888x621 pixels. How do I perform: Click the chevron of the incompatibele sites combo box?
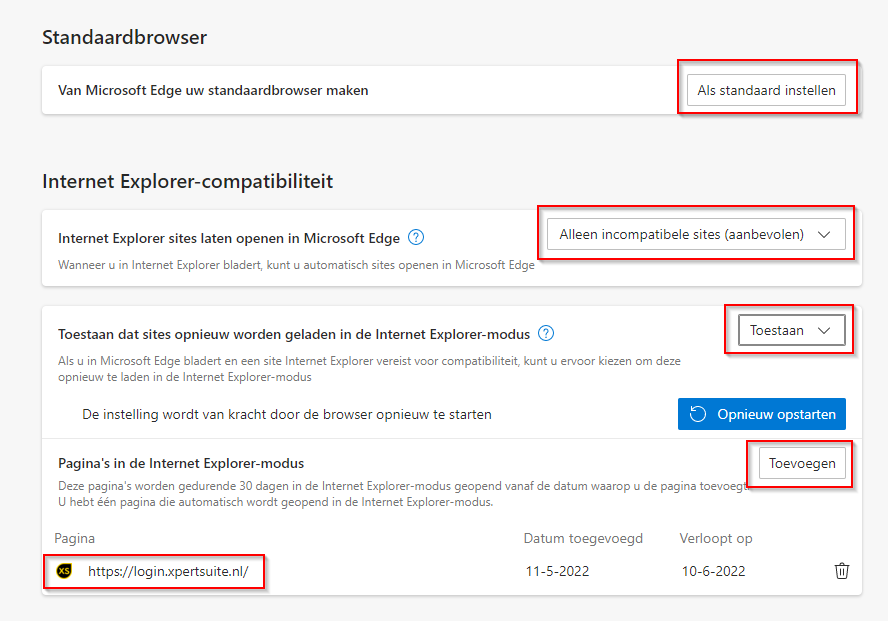(824, 234)
